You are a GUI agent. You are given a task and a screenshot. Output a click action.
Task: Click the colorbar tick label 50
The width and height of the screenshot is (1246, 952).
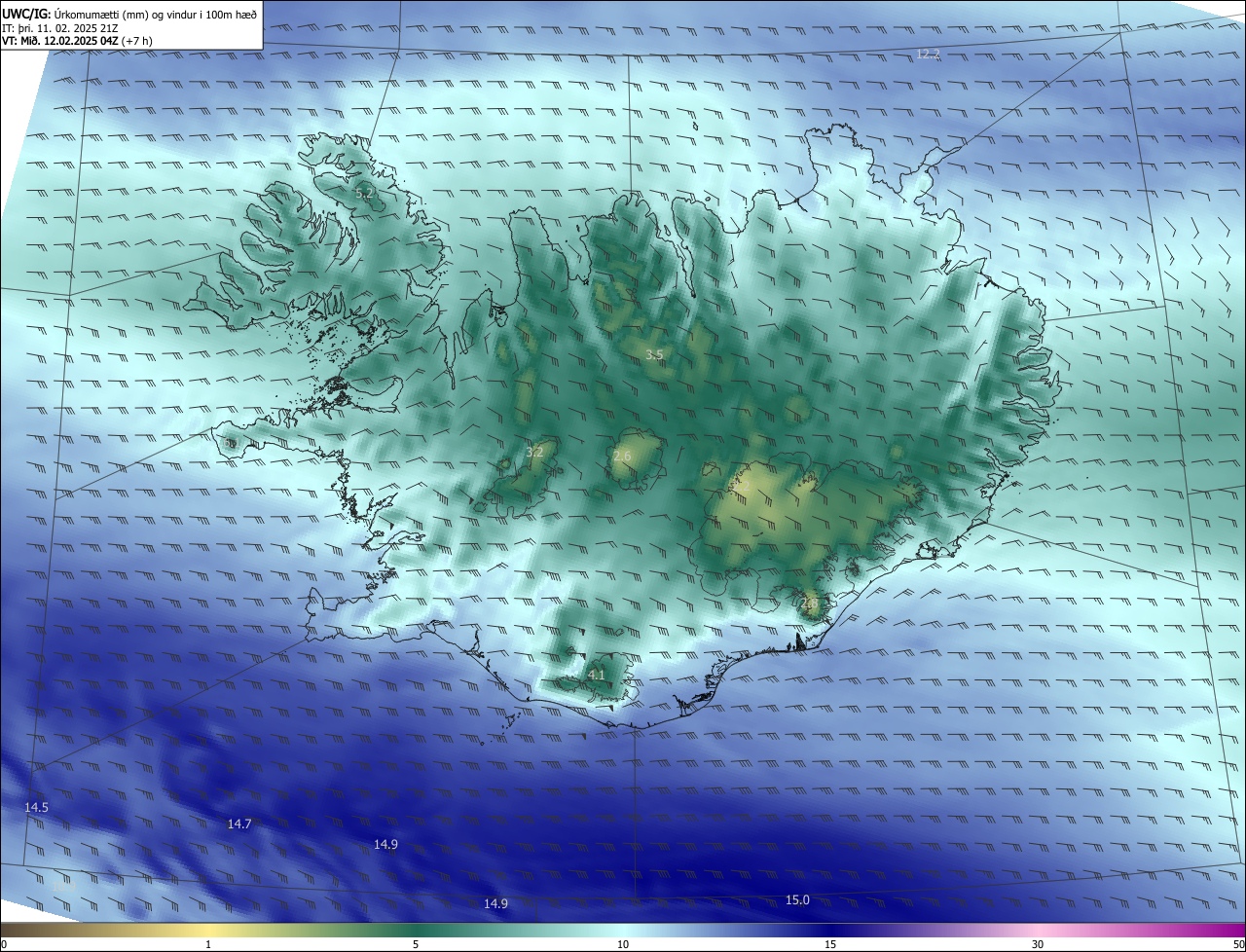click(x=1238, y=944)
